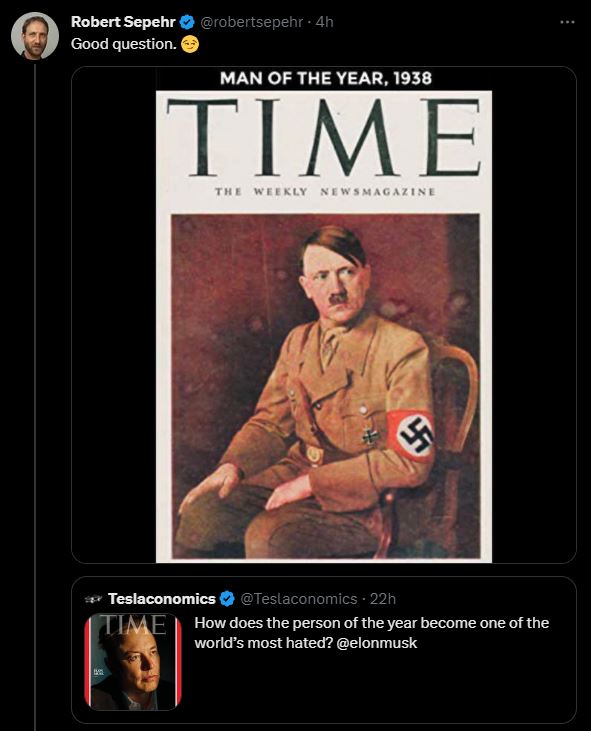Viewport: 591px width, 731px height.
Task: Click the quoted tweet's 22h timestamp
Action: tap(383, 599)
